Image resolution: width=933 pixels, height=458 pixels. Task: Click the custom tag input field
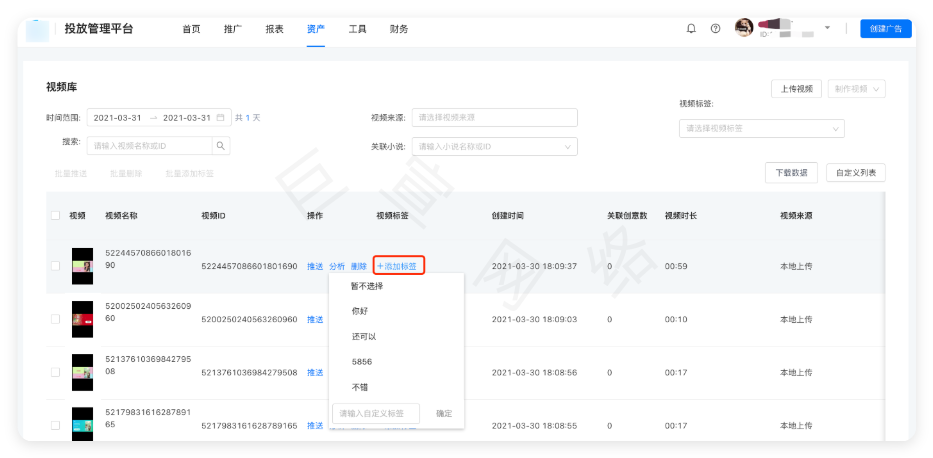pyautogui.click(x=376, y=413)
